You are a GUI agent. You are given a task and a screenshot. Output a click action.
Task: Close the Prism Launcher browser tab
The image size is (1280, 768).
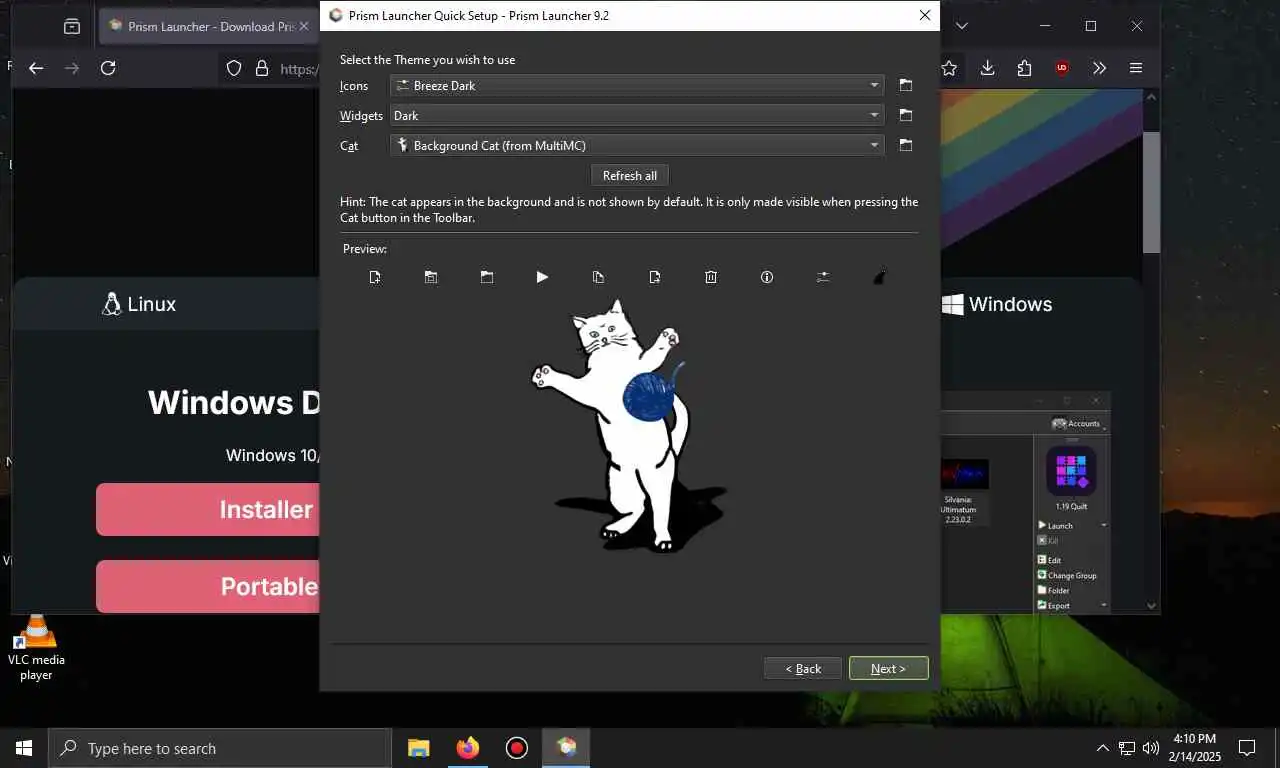point(304,26)
